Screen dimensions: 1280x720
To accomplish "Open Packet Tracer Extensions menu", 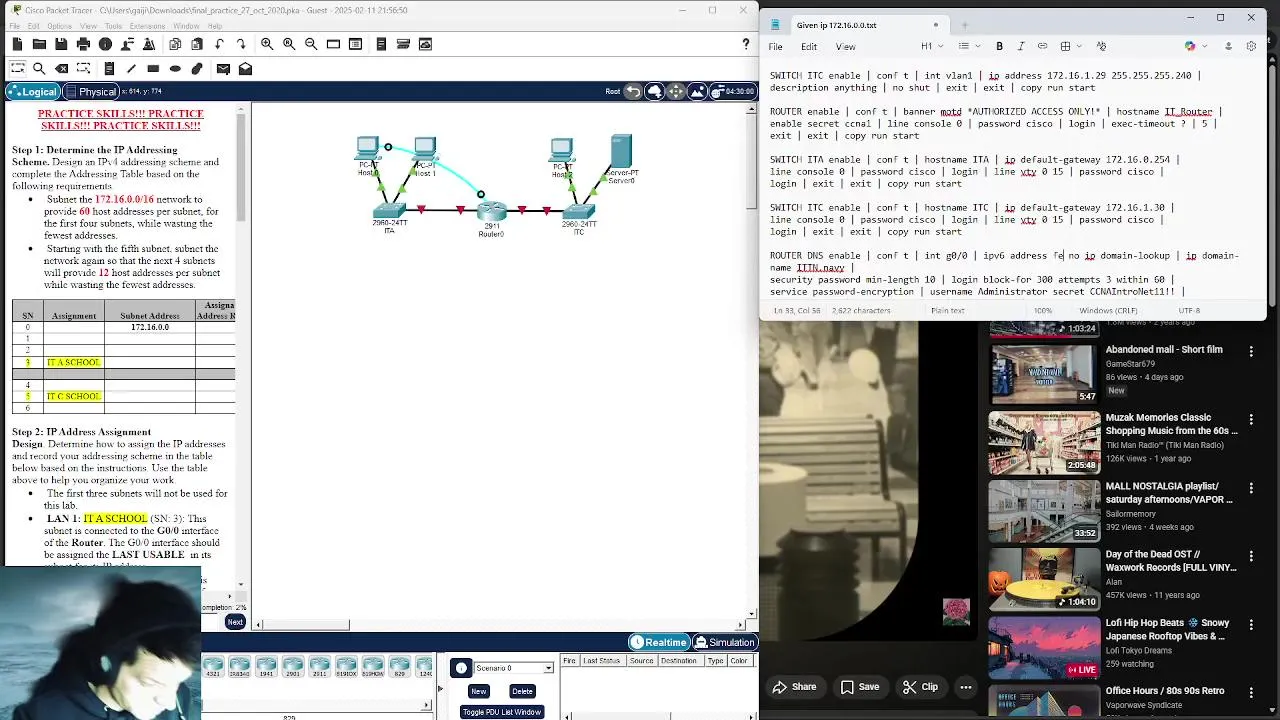I will (x=148, y=26).
